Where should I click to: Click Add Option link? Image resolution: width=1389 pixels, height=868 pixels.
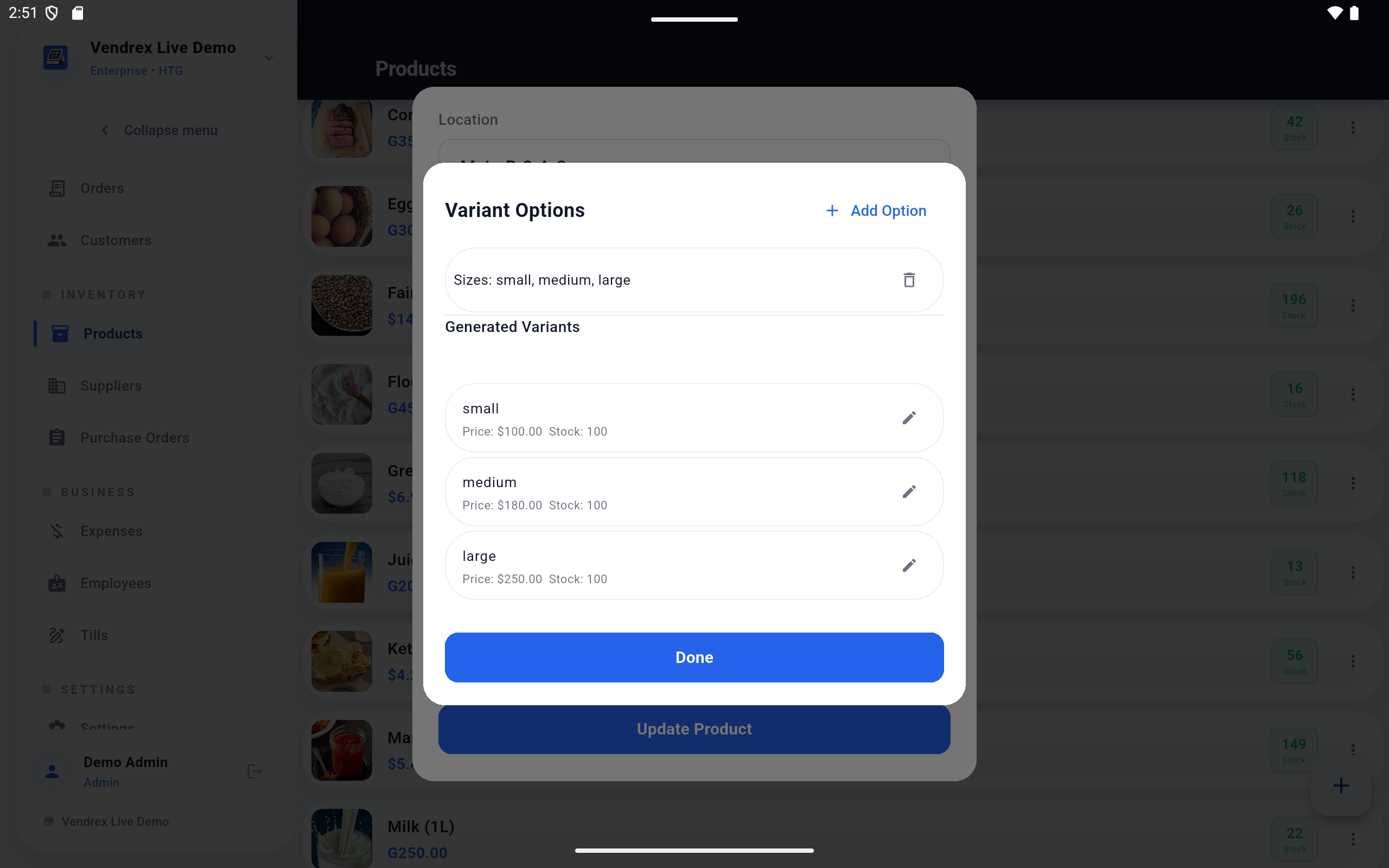pos(876,210)
